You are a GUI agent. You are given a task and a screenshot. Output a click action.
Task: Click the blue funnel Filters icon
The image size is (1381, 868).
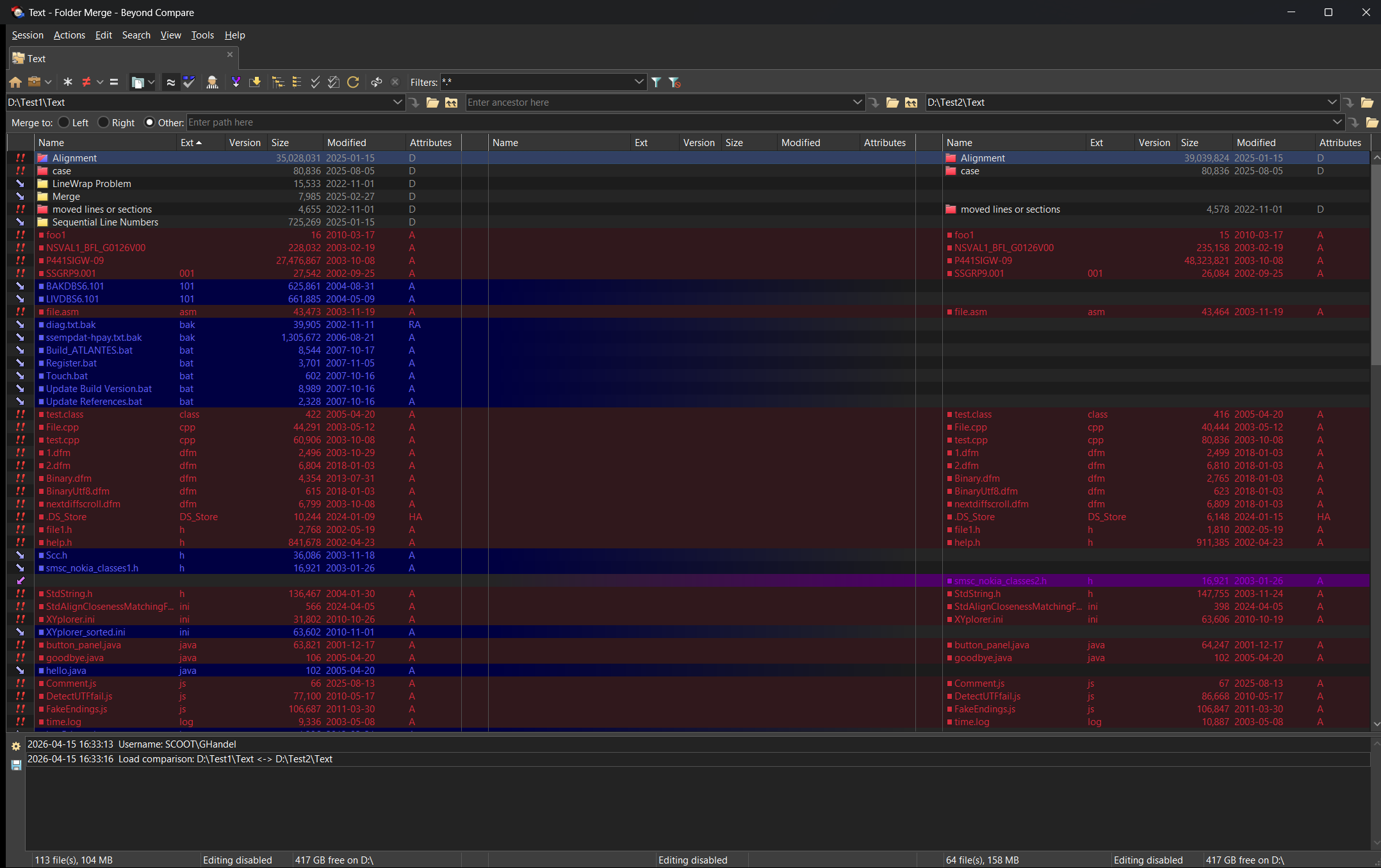tap(657, 82)
